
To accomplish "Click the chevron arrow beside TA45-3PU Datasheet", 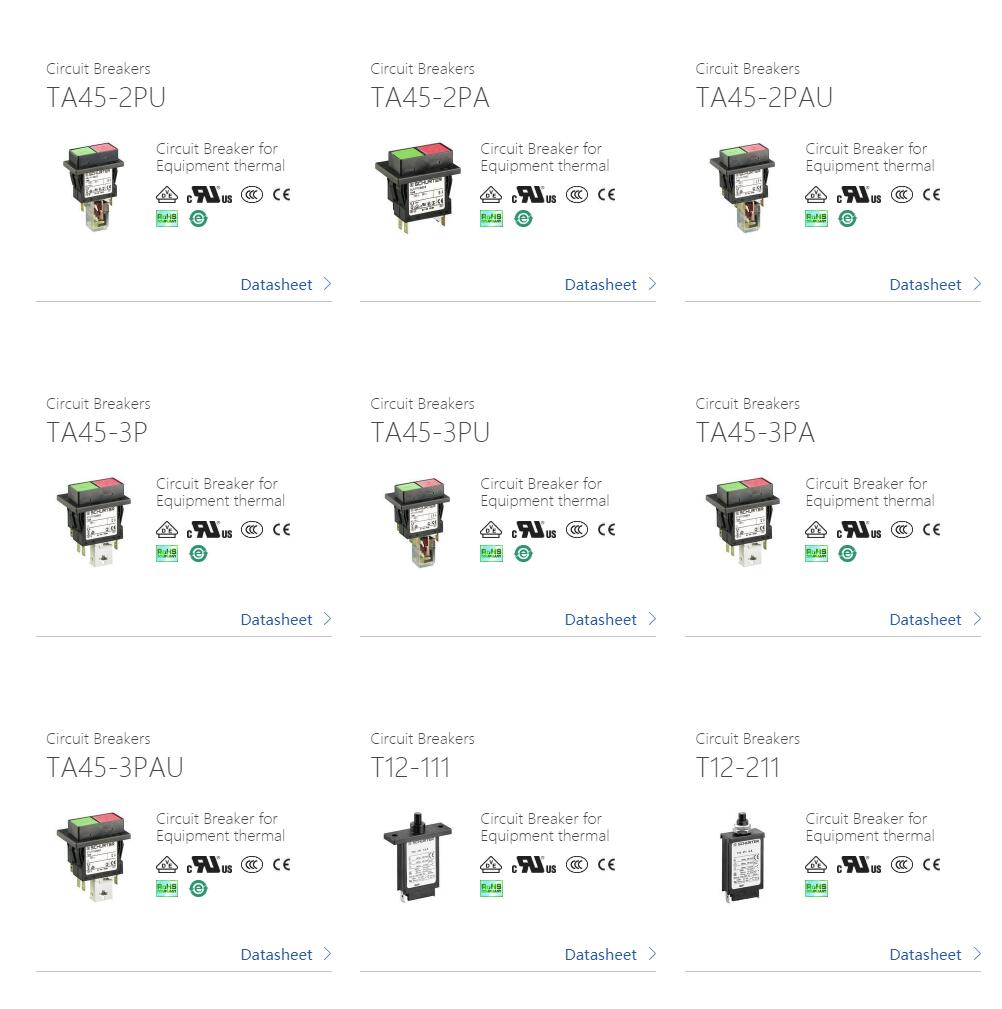I will click(x=652, y=619).
